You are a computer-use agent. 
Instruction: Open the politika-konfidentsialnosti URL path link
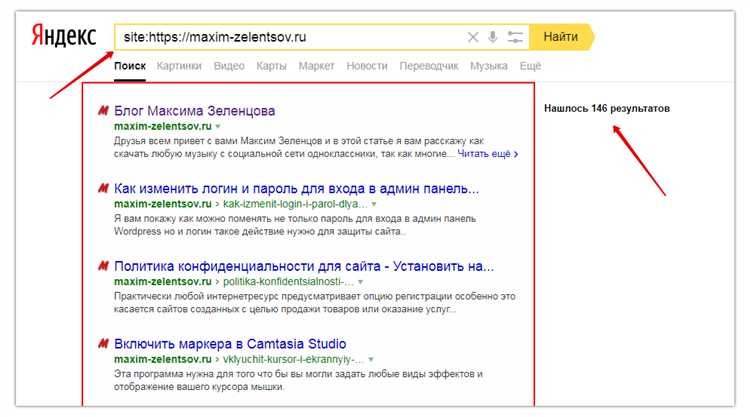[x=288, y=282]
